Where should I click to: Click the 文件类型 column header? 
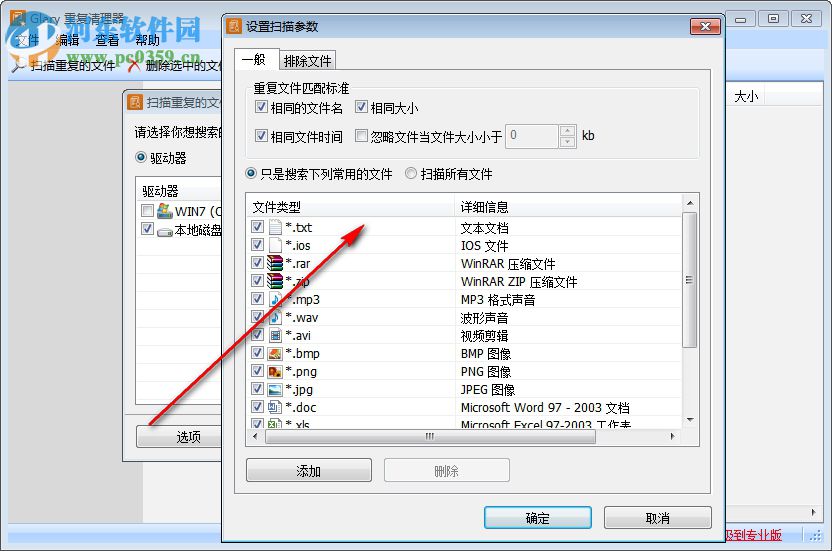pos(350,206)
